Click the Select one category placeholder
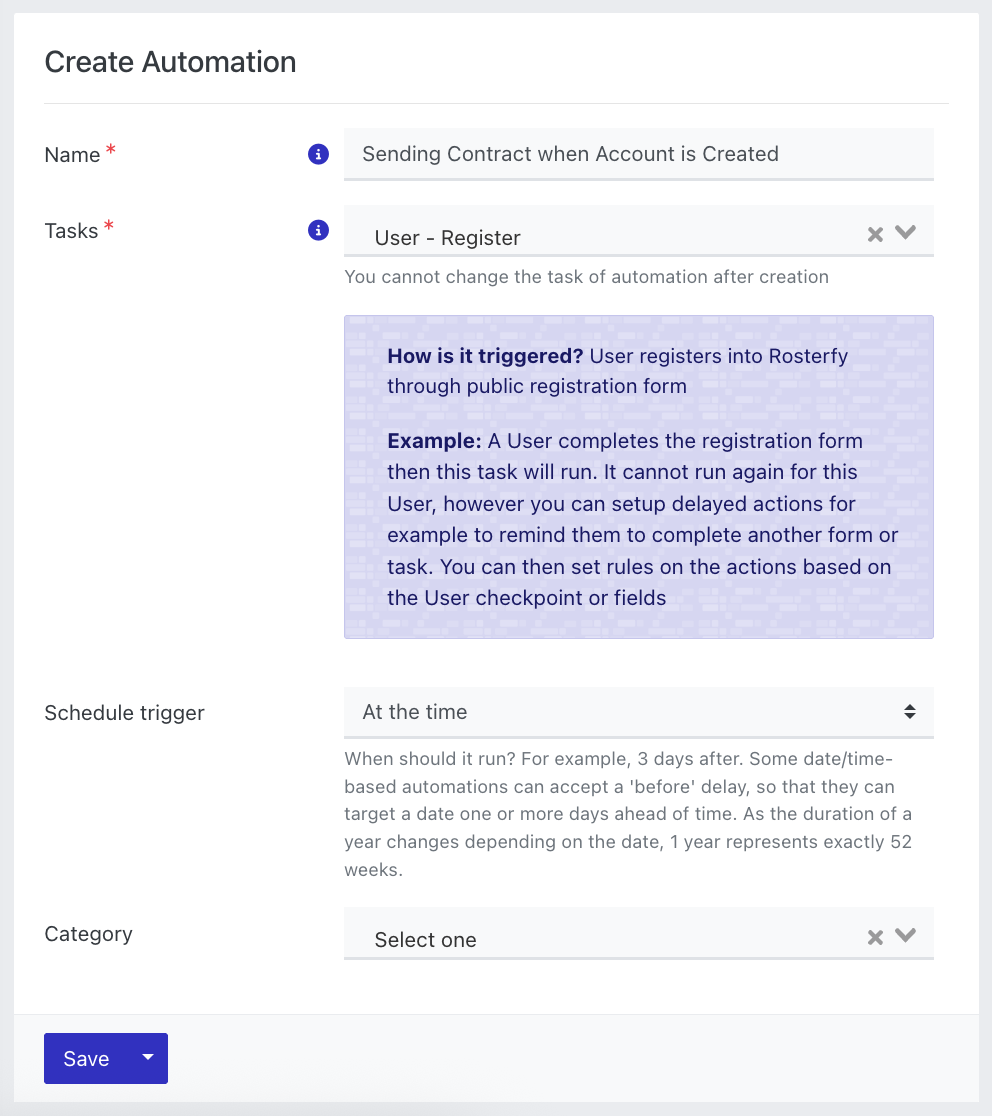Viewport: 992px width, 1116px height. 426,939
